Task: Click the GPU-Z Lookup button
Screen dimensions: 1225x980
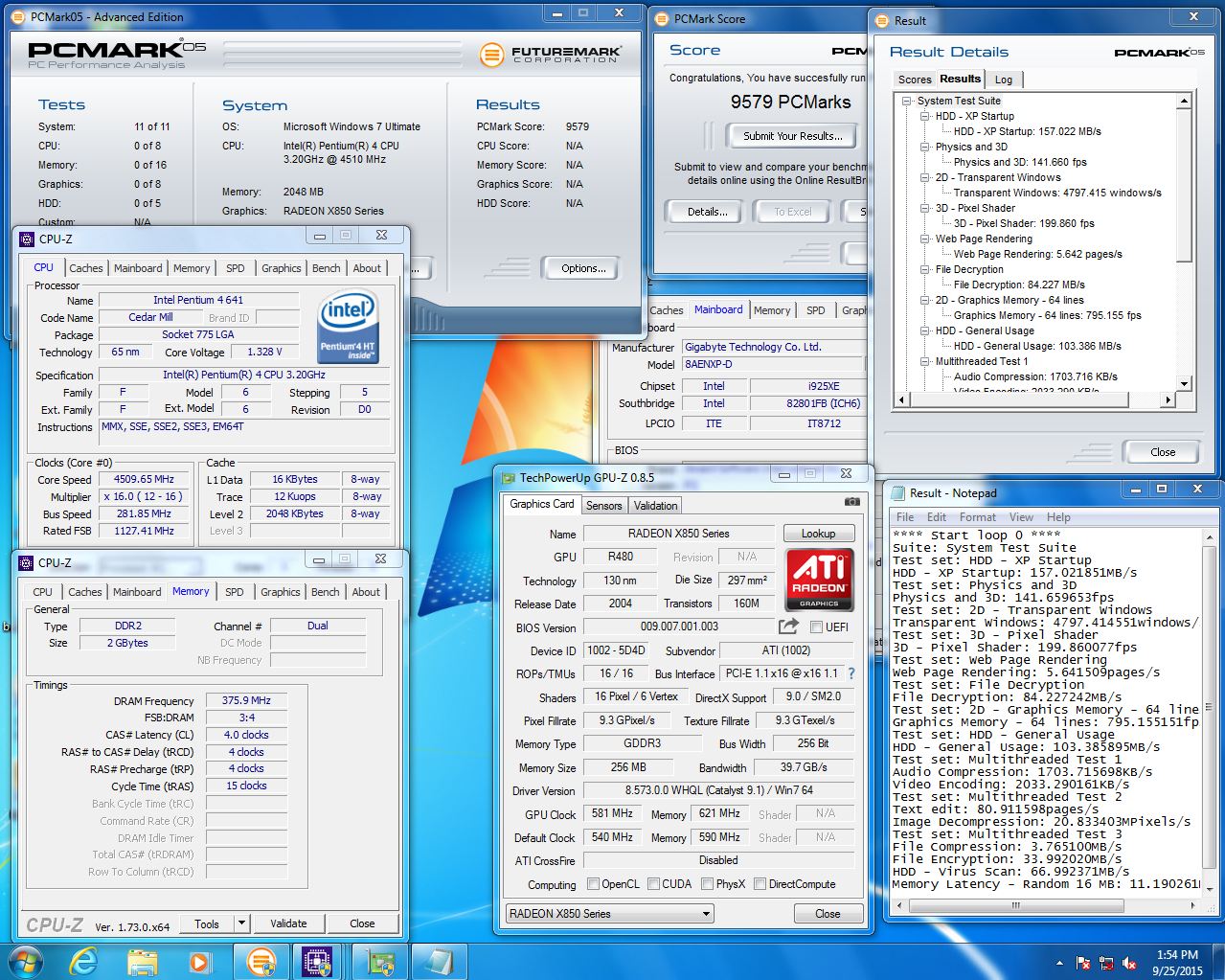Action: pyautogui.click(x=818, y=534)
